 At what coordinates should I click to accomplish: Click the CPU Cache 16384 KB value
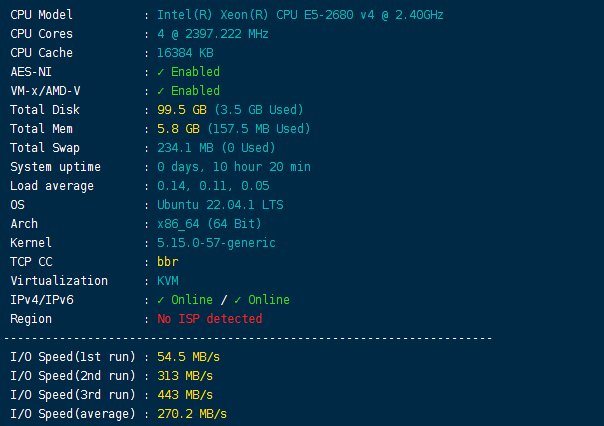(185, 53)
